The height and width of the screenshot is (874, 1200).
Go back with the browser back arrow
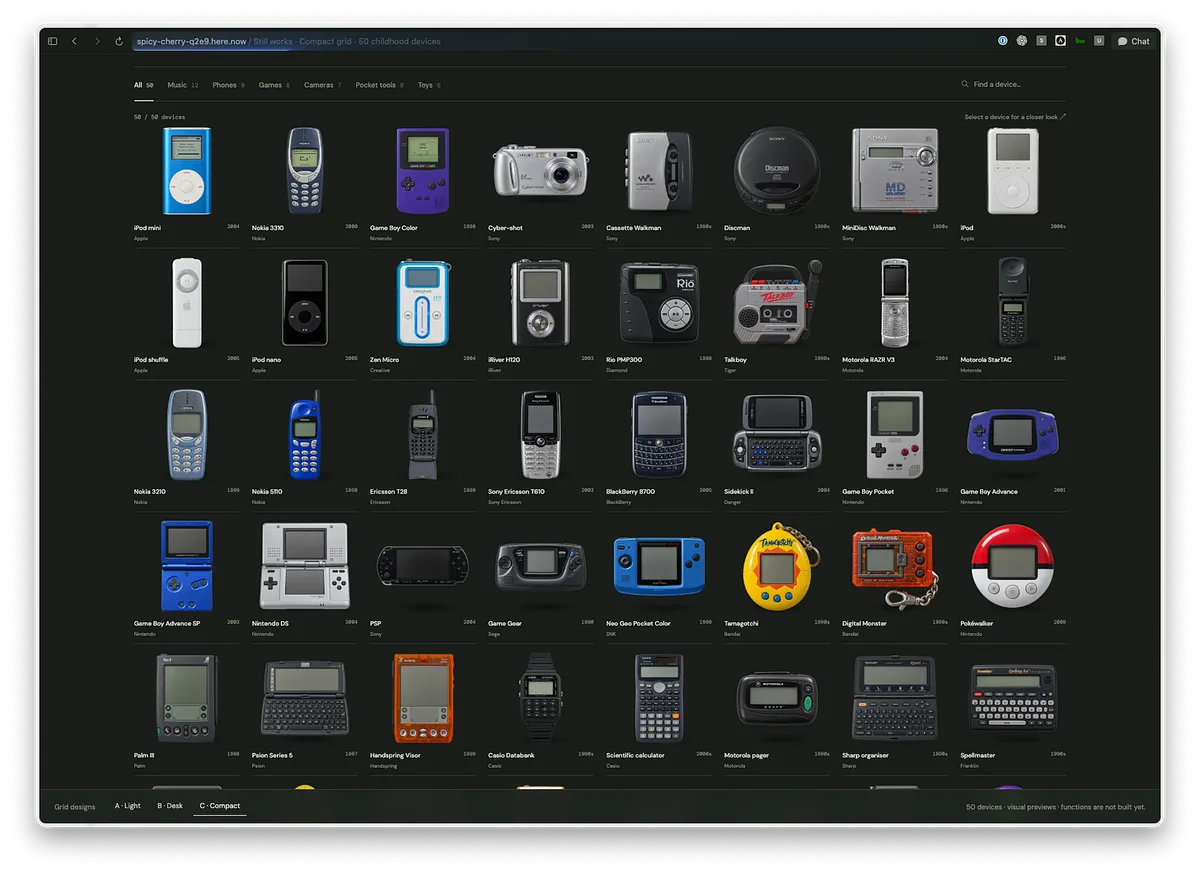pyautogui.click(x=74, y=41)
